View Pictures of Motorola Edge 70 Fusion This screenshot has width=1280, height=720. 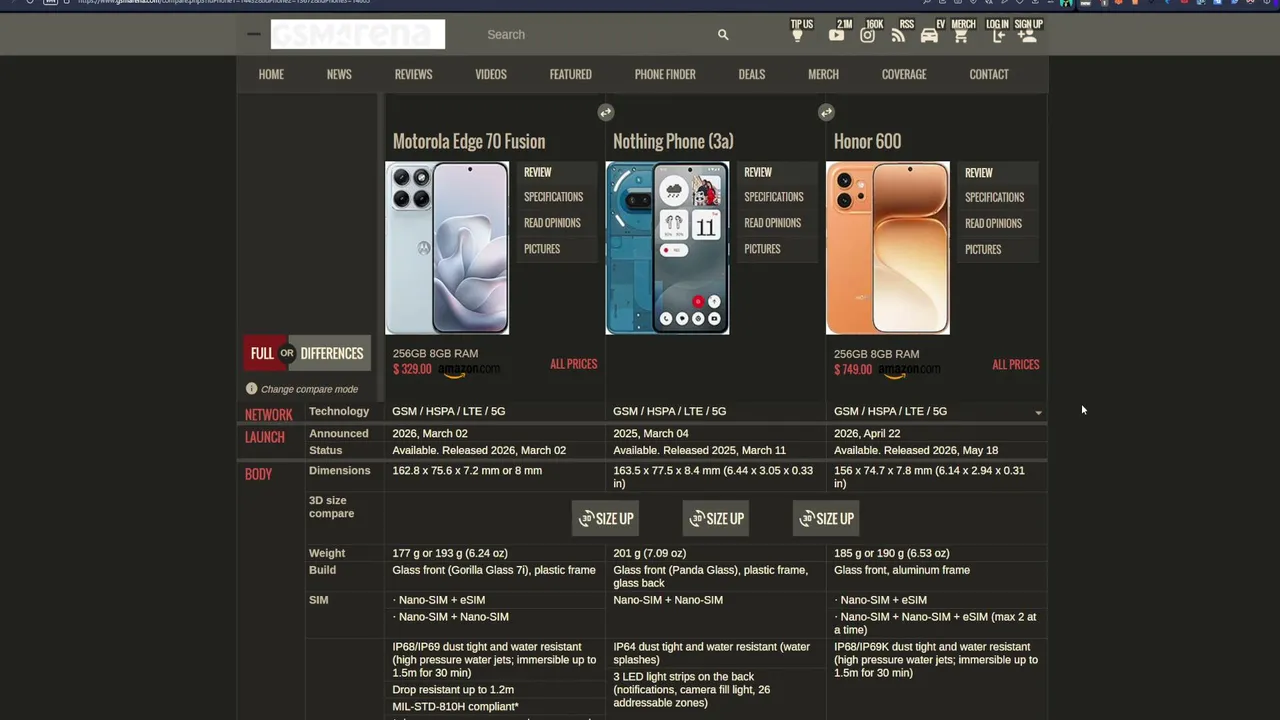[542, 249]
